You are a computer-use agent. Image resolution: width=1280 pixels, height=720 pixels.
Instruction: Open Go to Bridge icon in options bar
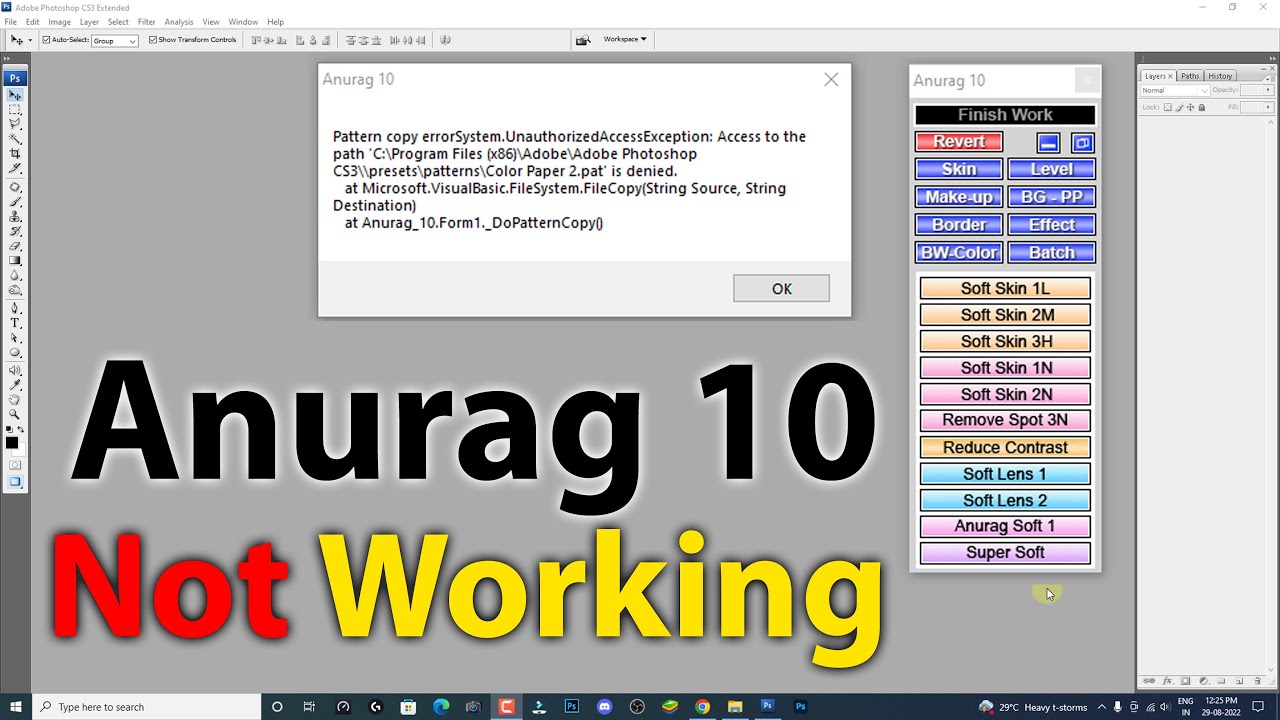pos(583,40)
